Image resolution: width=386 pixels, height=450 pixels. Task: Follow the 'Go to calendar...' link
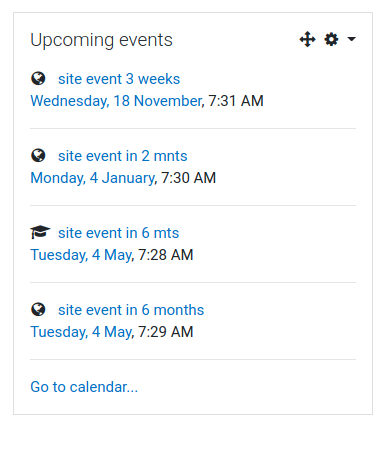tap(84, 387)
